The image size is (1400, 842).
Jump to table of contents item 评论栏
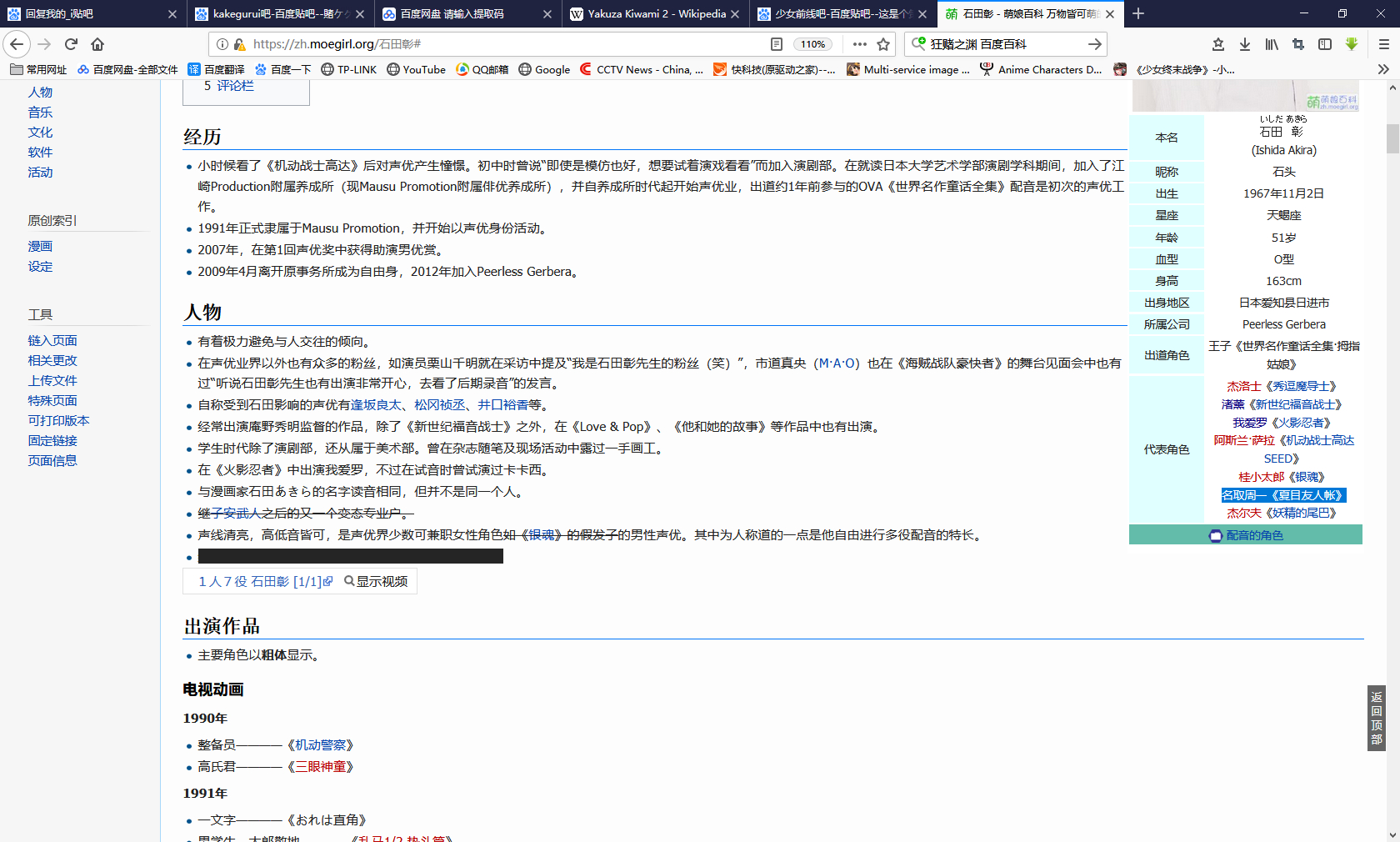point(229,86)
